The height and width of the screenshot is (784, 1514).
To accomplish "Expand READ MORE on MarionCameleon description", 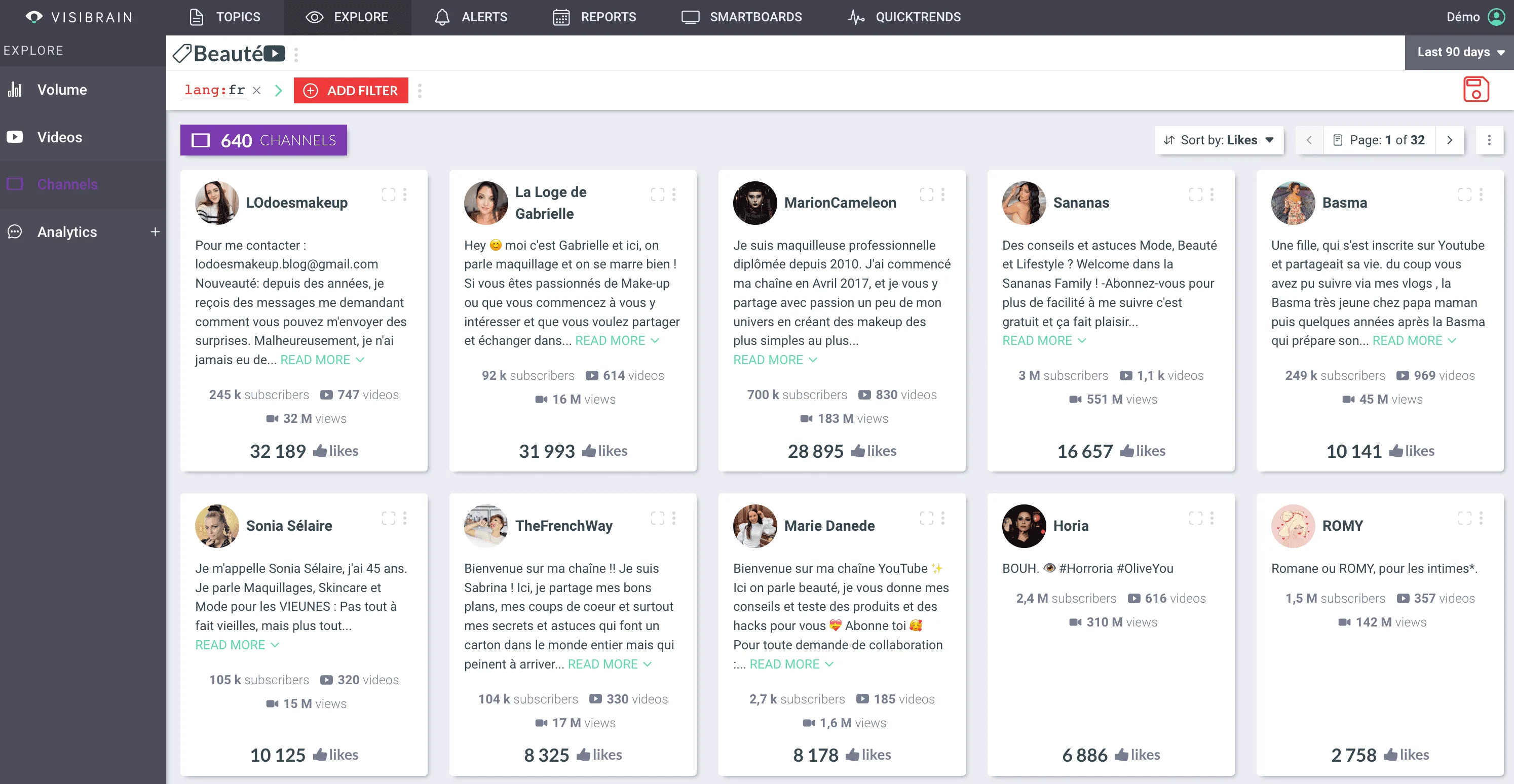I will click(x=775, y=360).
